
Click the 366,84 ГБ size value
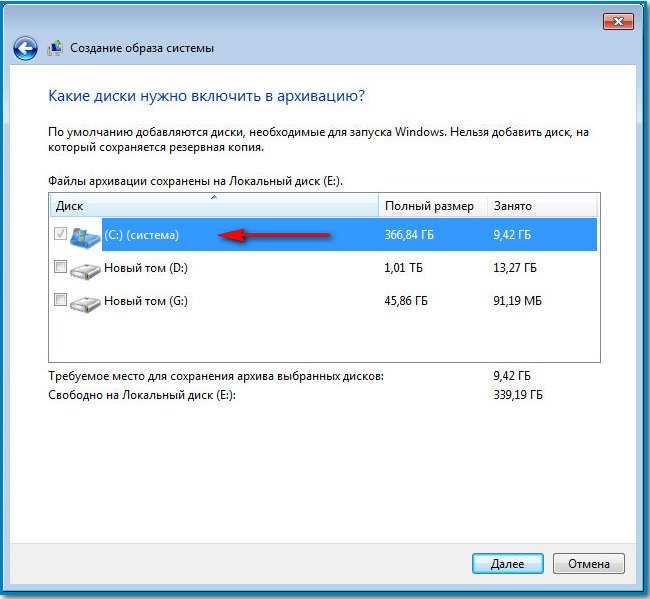pos(409,235)
